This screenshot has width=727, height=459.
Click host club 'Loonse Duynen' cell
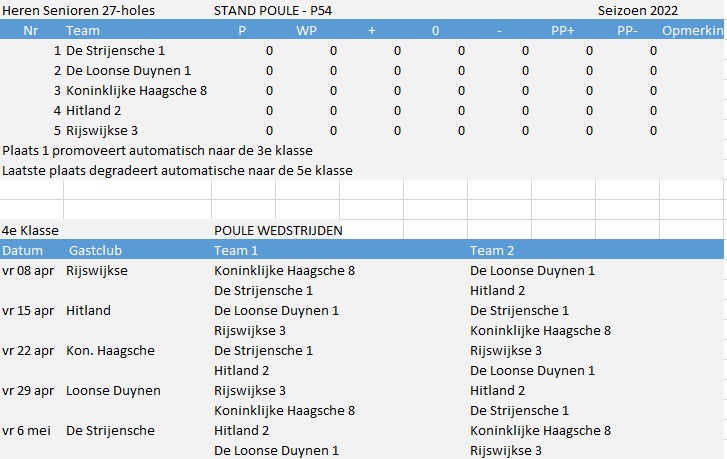[x=113, y=390]
